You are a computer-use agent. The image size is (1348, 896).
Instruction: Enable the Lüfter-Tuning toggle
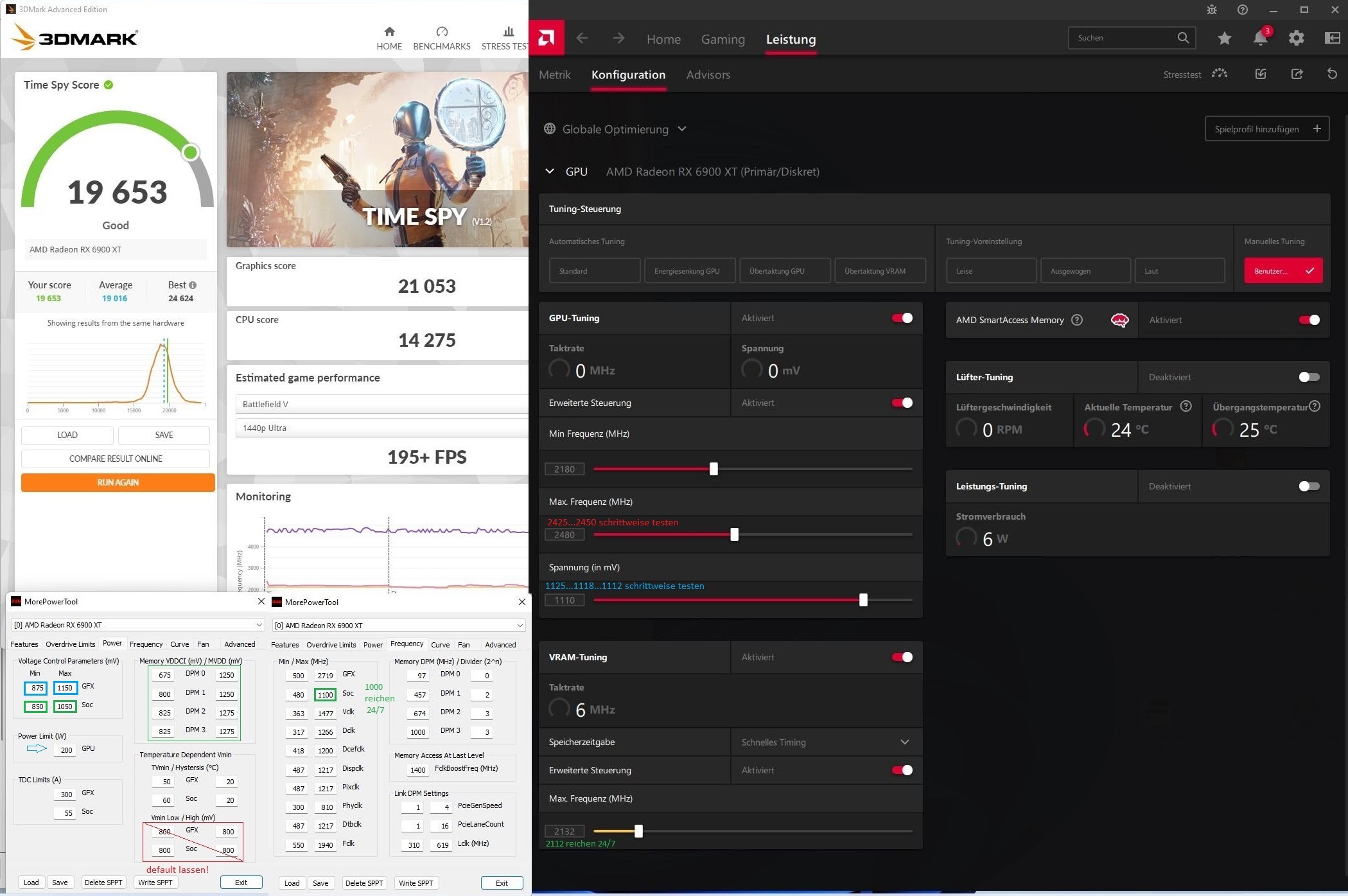pos(1308,377)
